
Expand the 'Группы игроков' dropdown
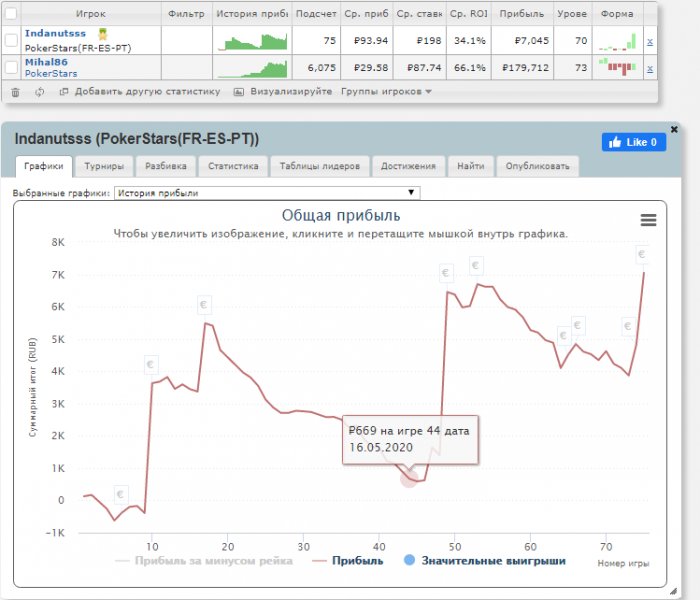pos(386,92)
